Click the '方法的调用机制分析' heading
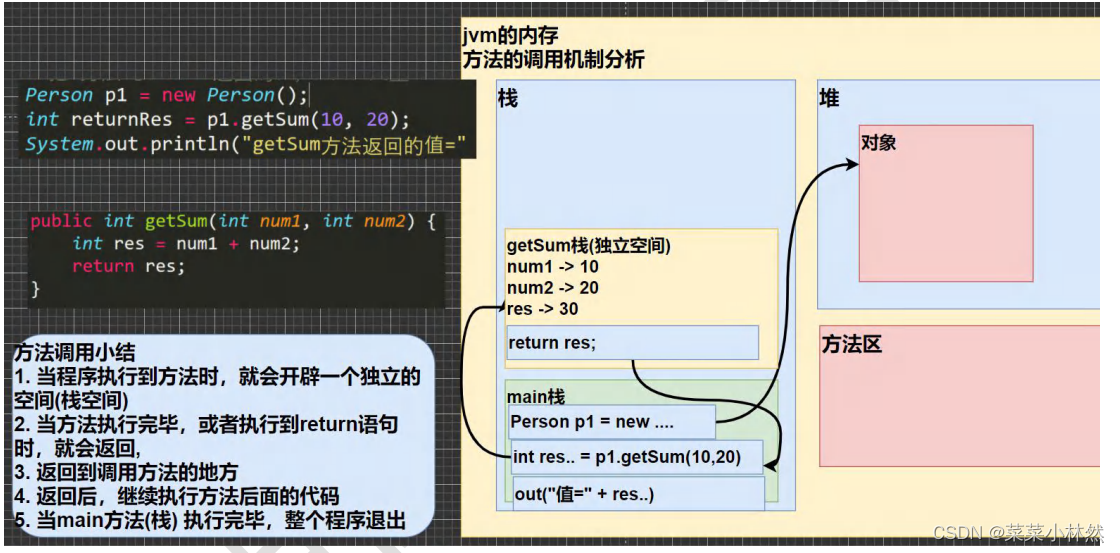 554,59
